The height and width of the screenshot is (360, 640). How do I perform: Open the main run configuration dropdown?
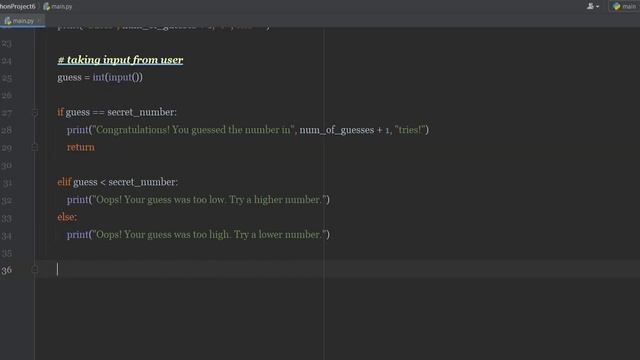click(x=624, y=6)
